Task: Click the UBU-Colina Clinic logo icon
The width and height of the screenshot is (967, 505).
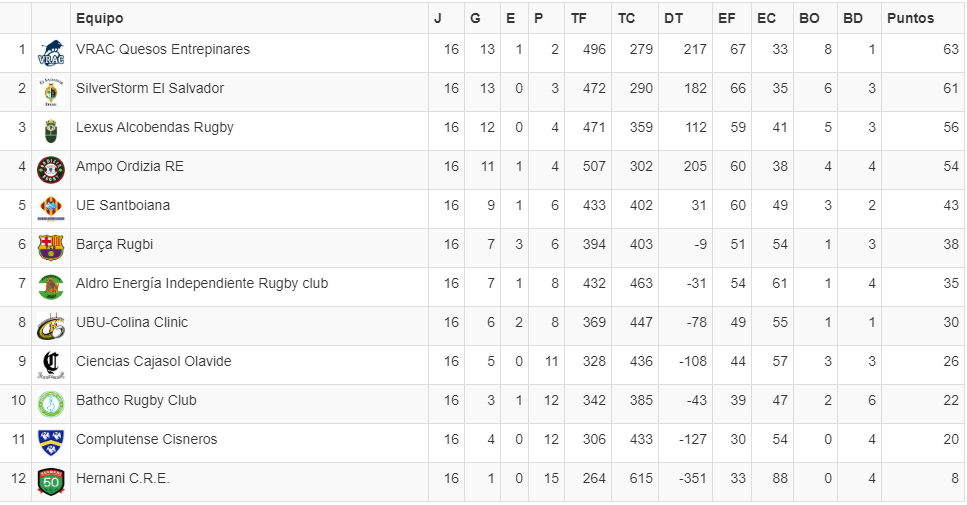Action: pos(50,326)
